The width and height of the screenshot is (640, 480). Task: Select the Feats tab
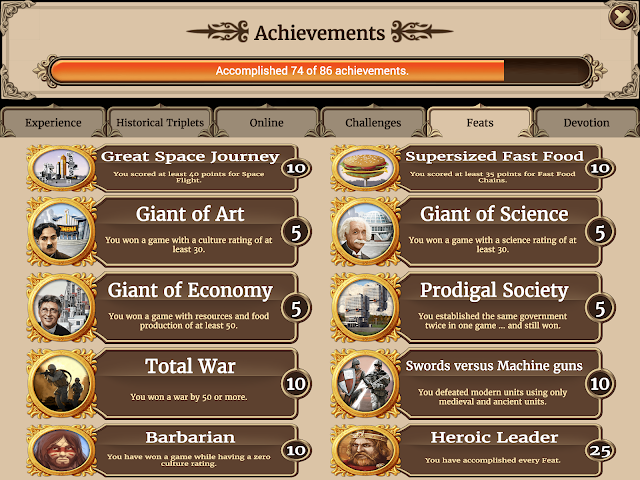pos(480,122)
